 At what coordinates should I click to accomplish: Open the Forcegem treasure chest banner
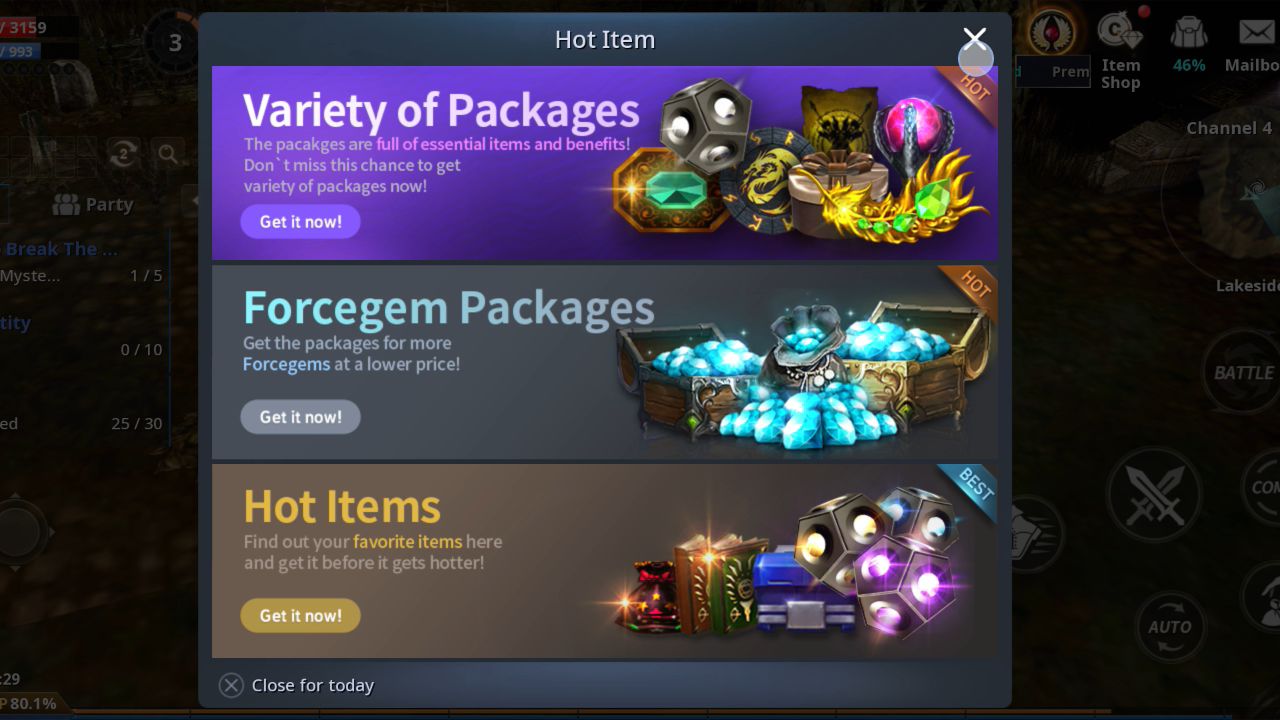point(604,362)
